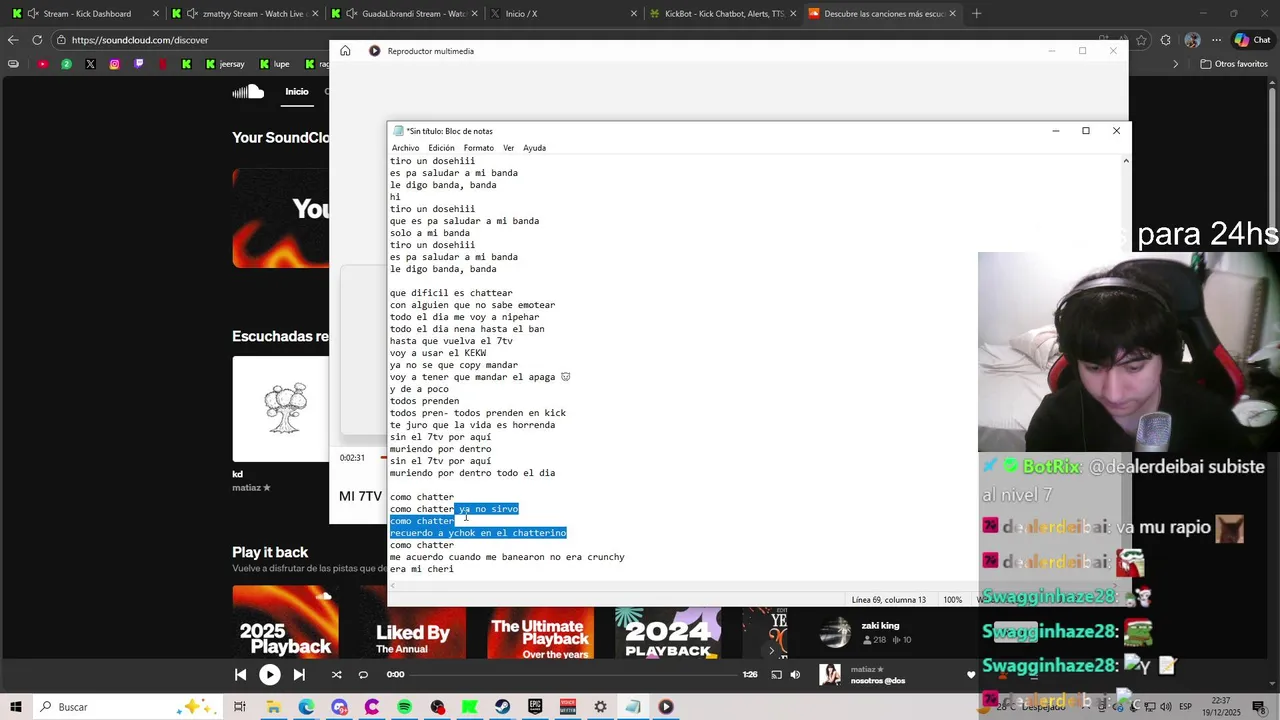1280x720 pixels.
Task: Click the line 'voy a usar el KEKW'
Action: [438, 353]
